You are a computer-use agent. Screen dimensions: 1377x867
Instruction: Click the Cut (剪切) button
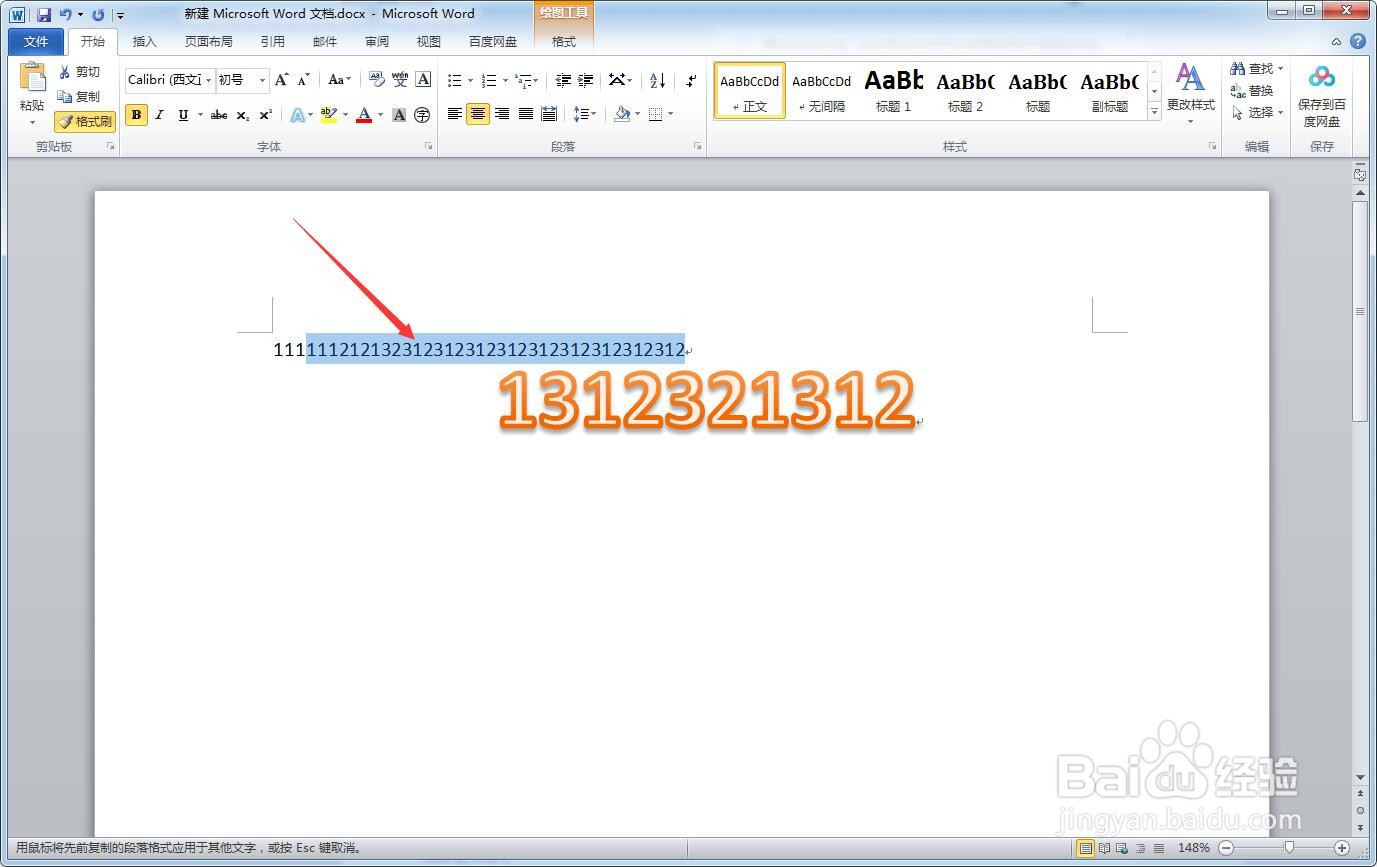coord(79,72)
